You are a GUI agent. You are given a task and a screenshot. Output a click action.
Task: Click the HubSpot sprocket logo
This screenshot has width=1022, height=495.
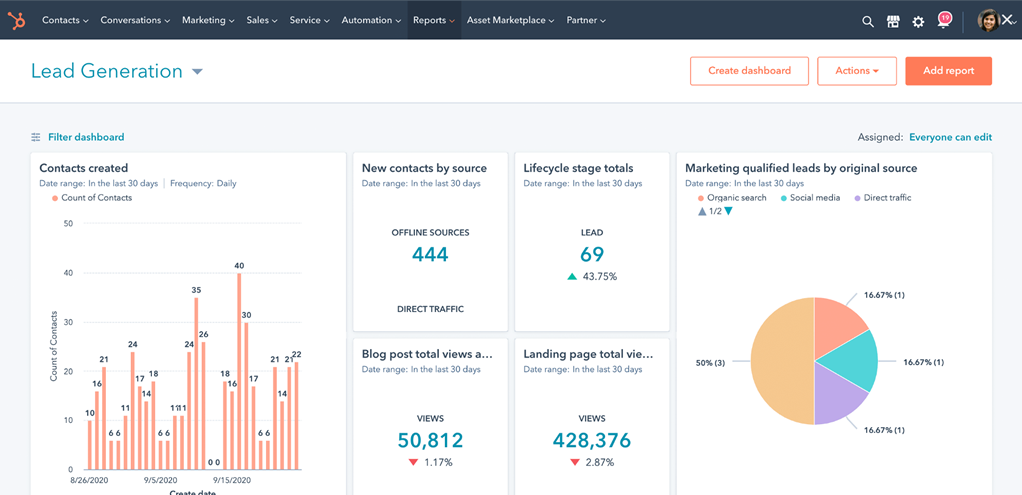(17, 20)
